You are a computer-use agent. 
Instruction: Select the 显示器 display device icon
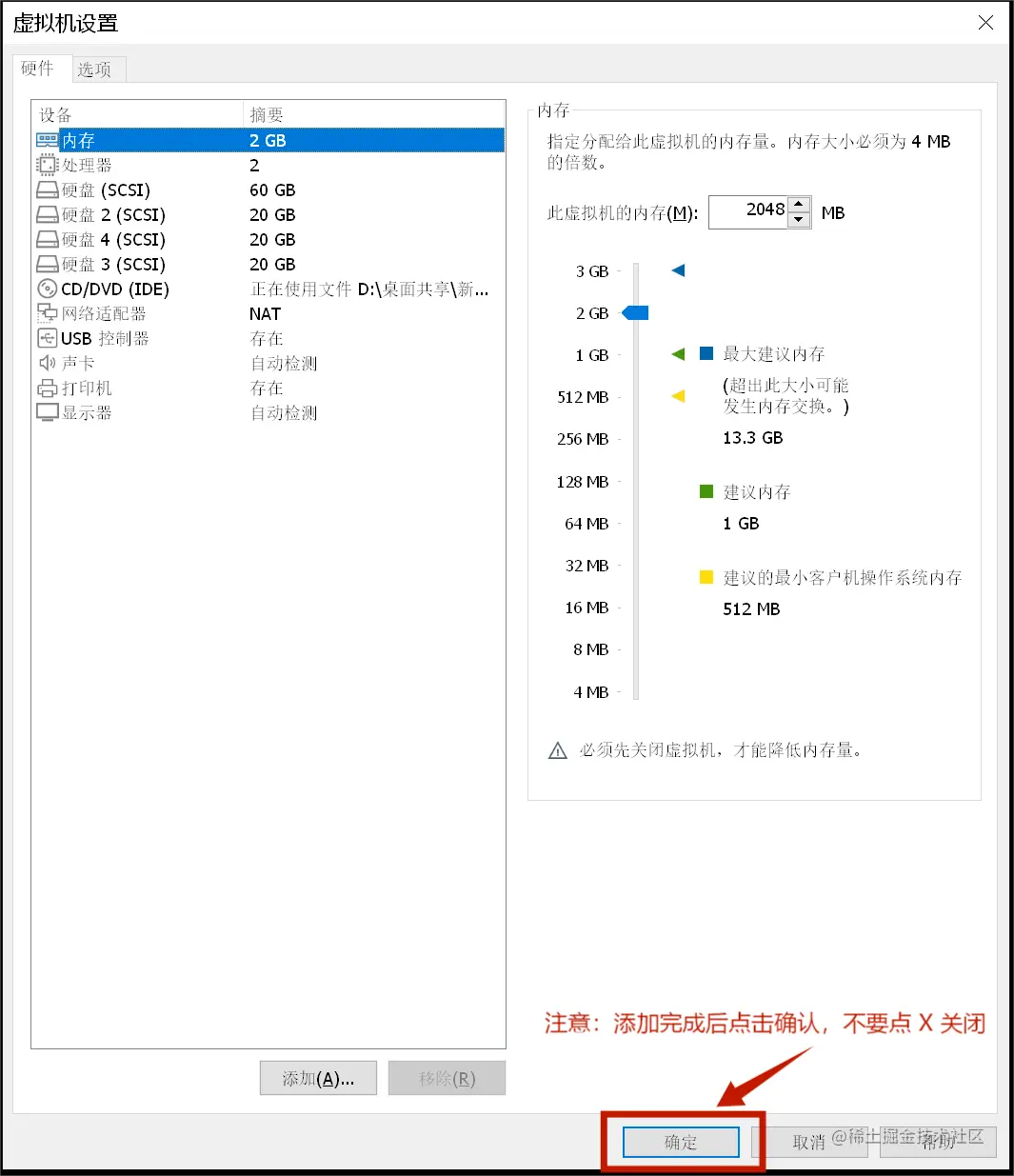coord(47,412)
